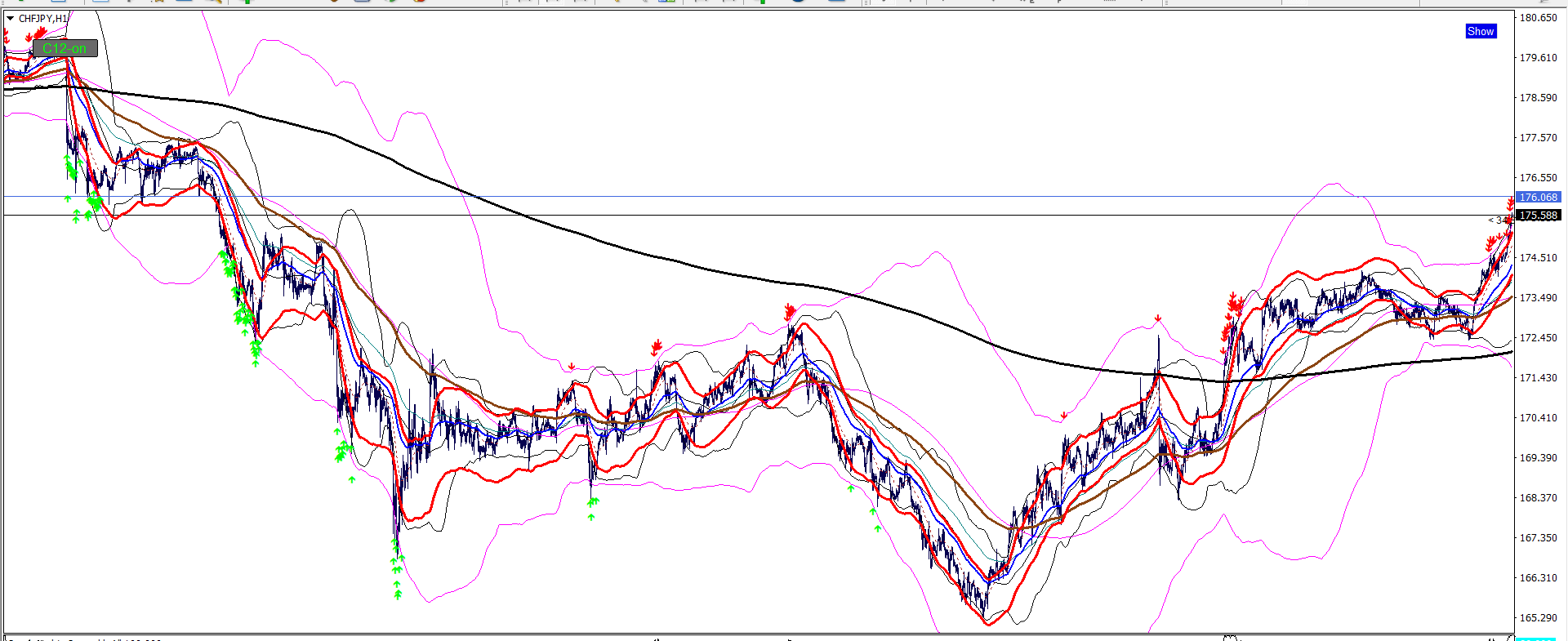This screenshot has width=1568, height=641.
Task: Click the 176.550 price scale value
Action: click(1538, 177)
